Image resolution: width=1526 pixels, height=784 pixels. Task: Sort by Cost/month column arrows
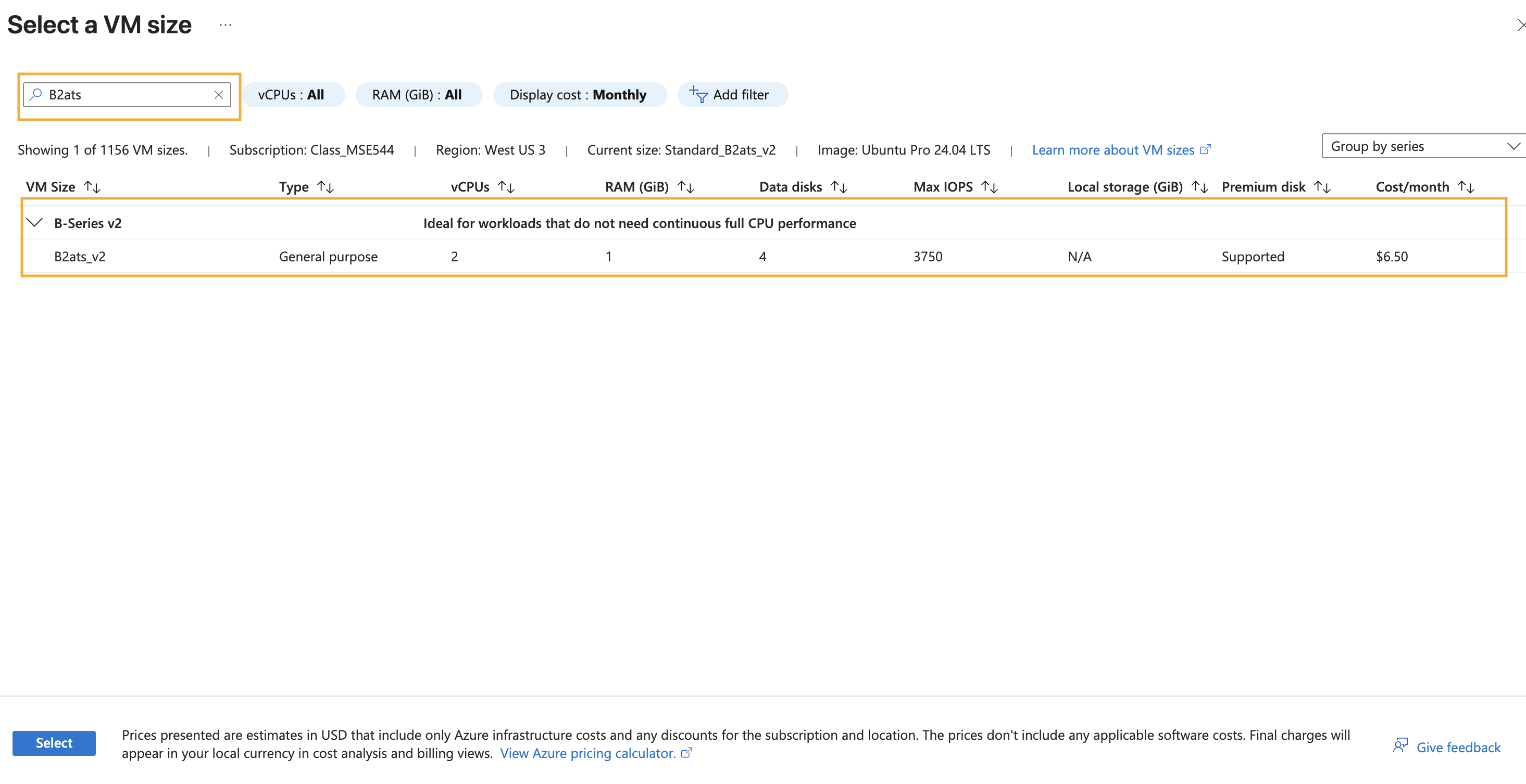pos(1466,187)
